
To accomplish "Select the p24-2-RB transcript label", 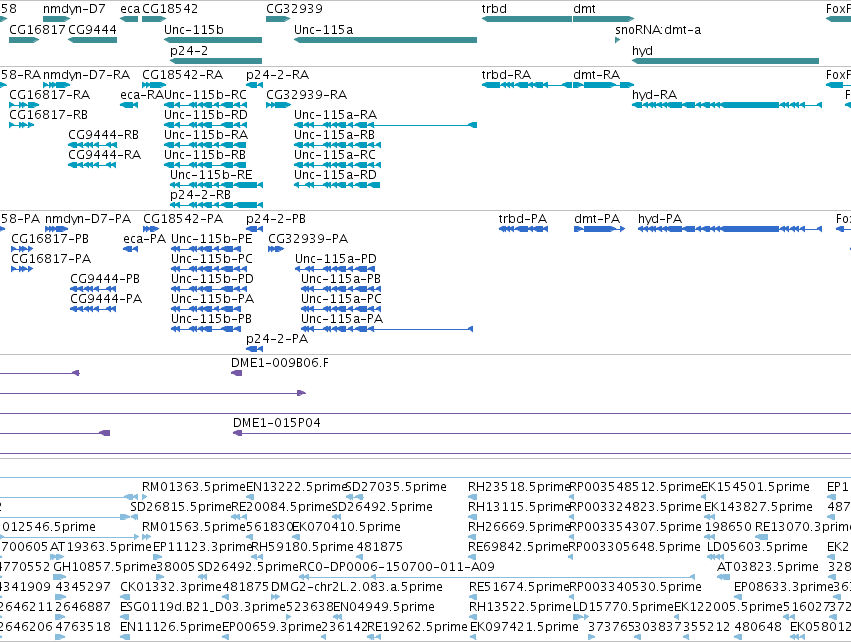I will pos(200,195).
